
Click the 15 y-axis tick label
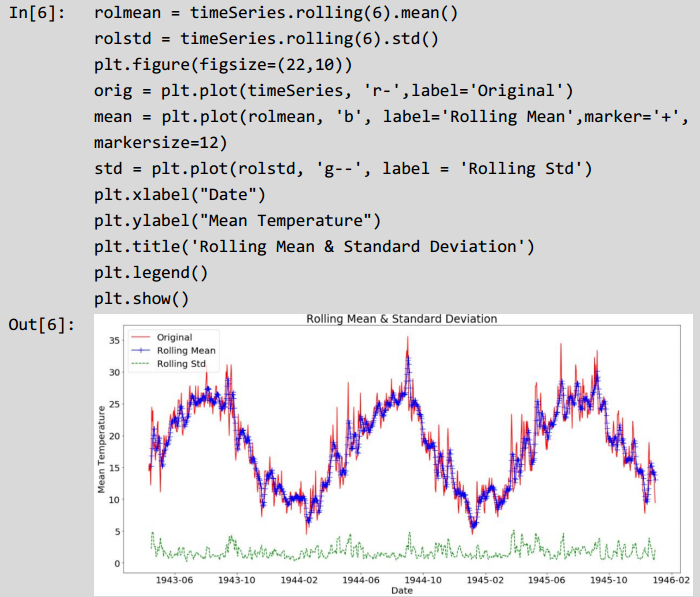114,468
